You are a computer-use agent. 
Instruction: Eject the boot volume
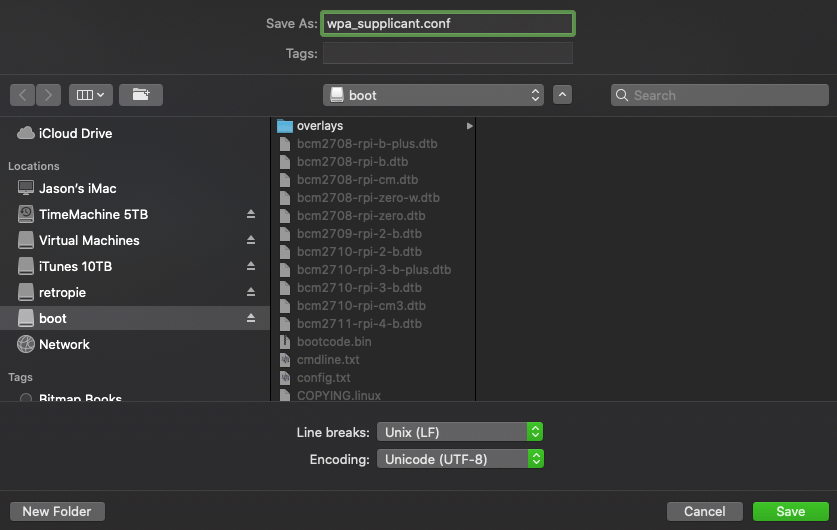click(251, 318)
